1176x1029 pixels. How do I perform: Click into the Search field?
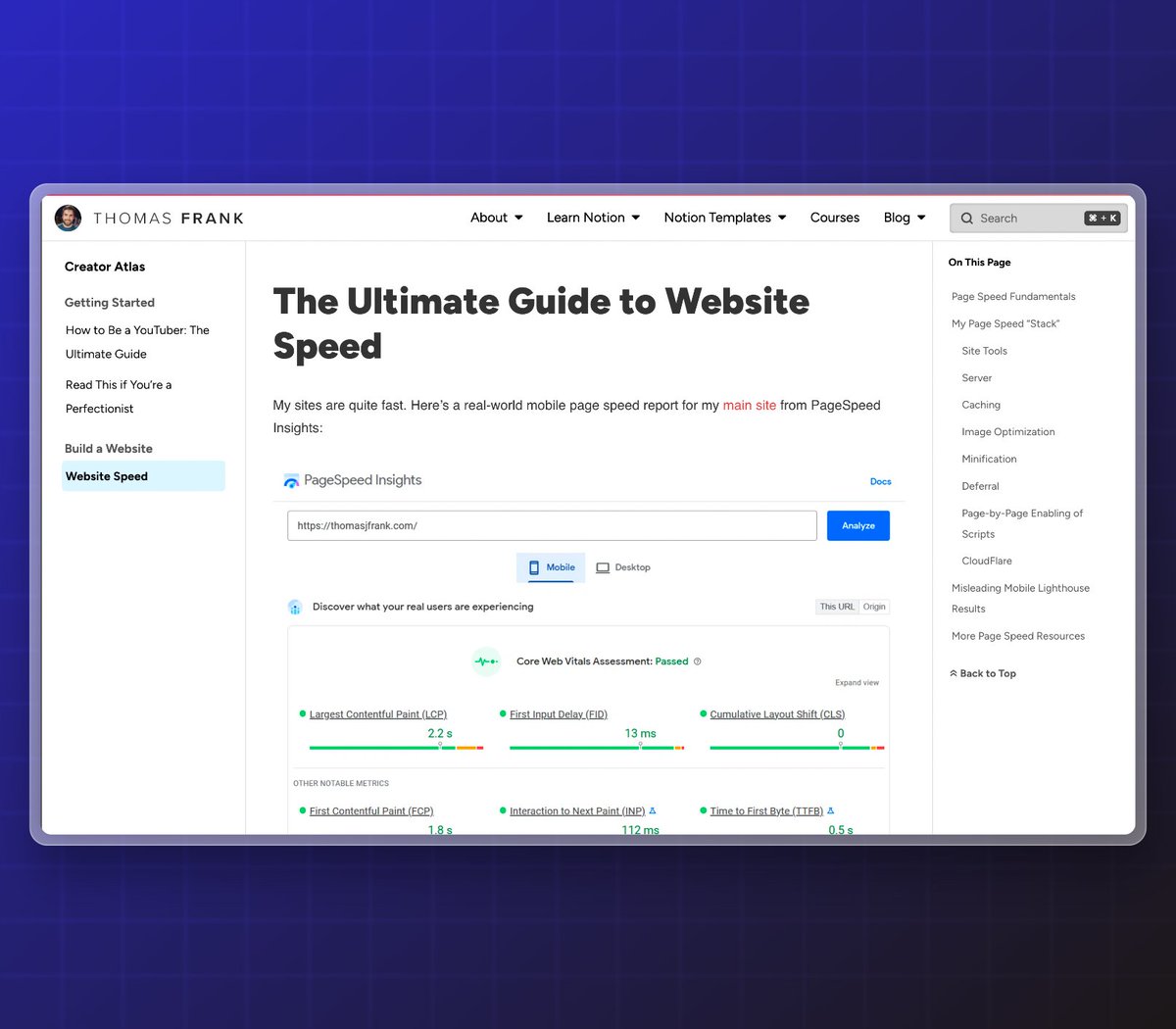[x=1039, y=219]
